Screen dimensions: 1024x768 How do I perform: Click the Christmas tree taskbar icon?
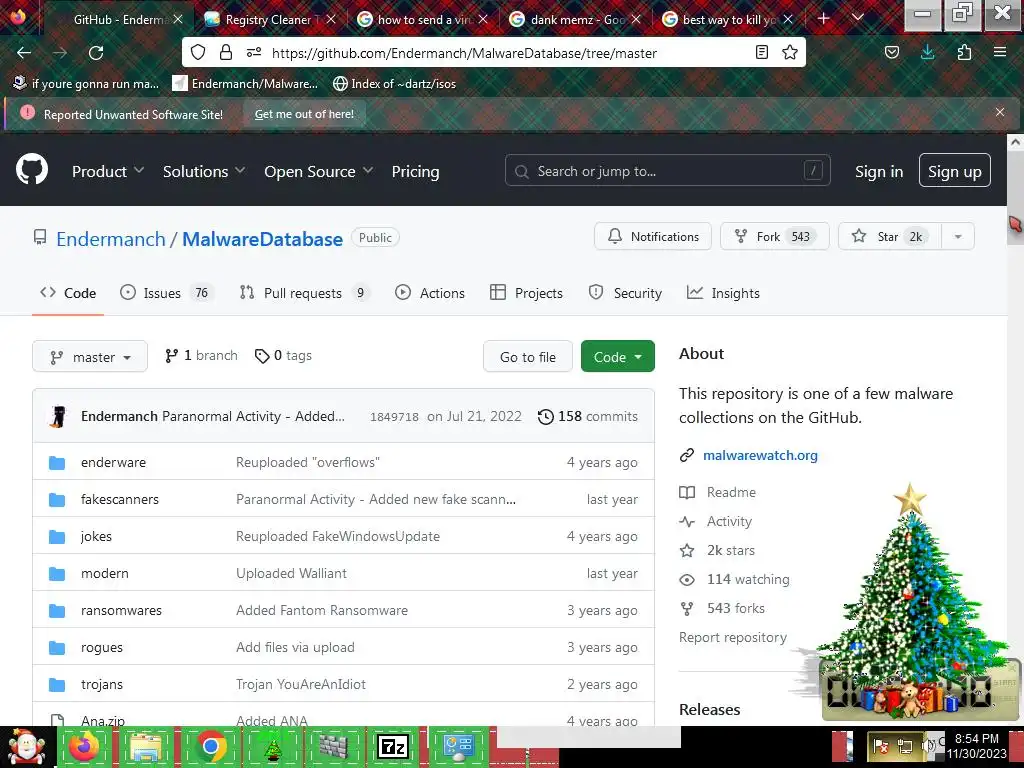[272, 747]
